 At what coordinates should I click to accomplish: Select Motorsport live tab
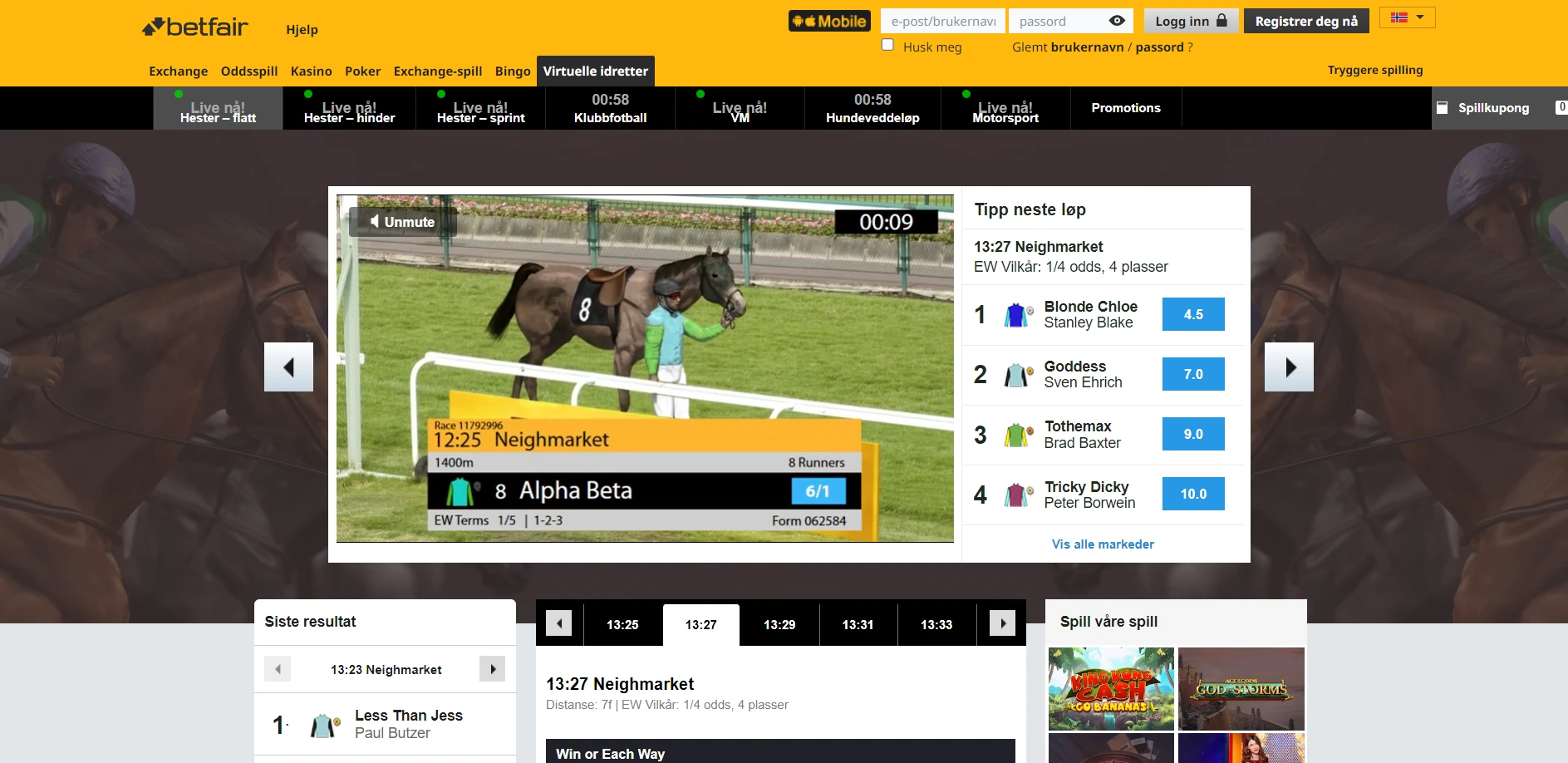tap(1005, 108)
